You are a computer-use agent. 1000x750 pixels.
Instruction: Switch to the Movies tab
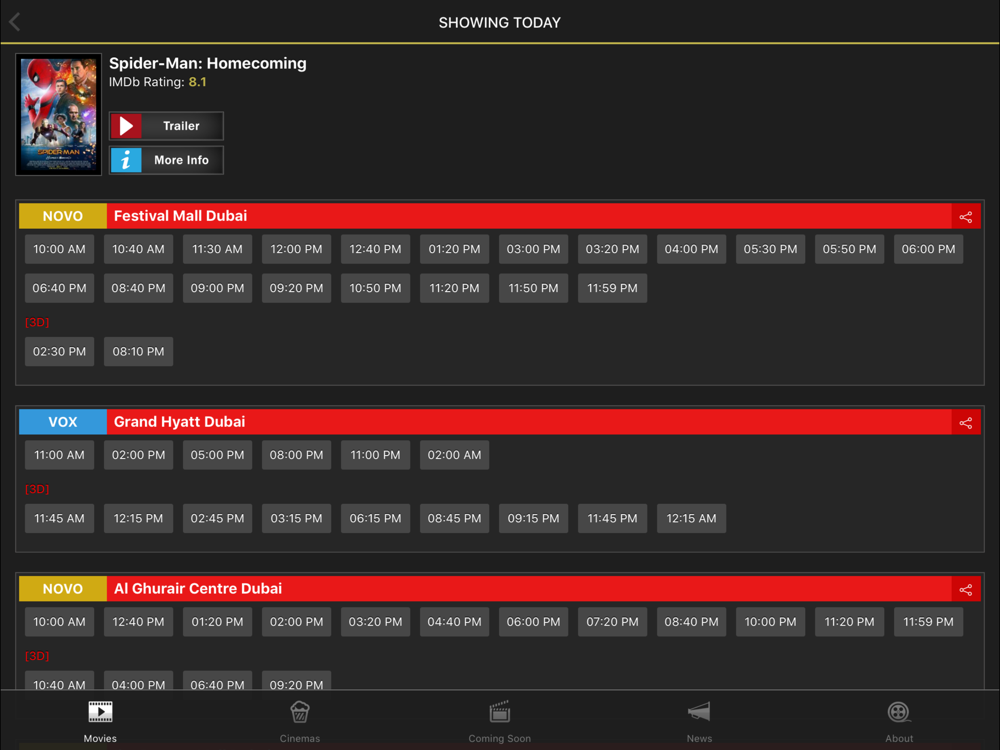(100, 719)
